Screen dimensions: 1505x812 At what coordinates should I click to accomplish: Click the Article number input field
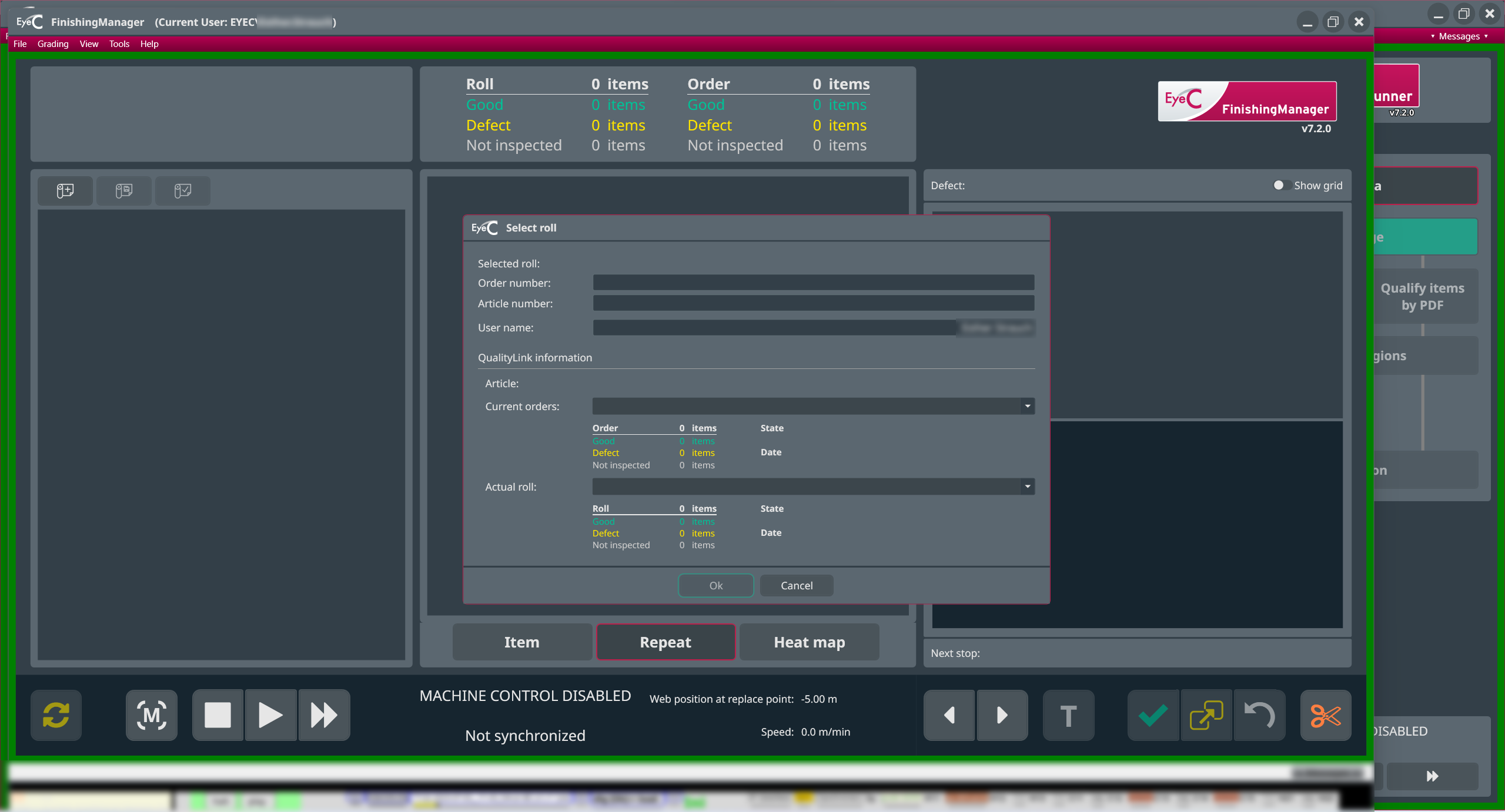[814, 303]
